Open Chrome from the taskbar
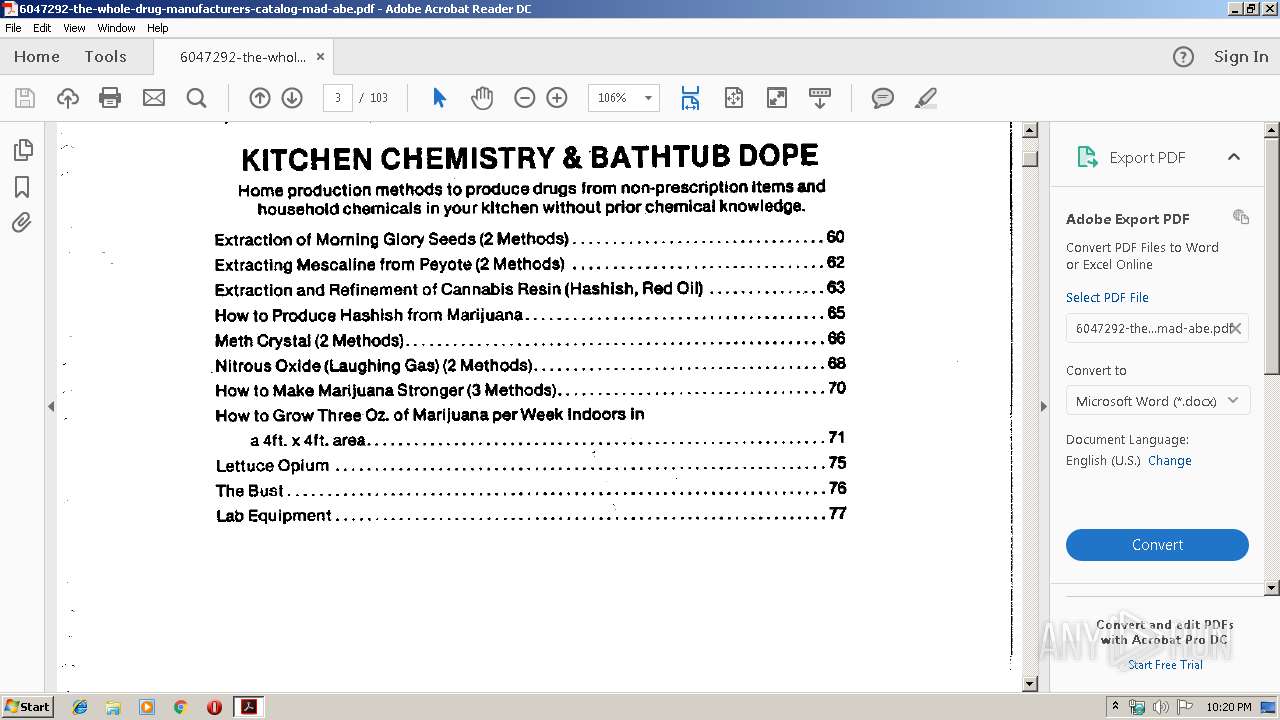The width and height of the screenshot is (1280, 720). (x=181, y=707)
